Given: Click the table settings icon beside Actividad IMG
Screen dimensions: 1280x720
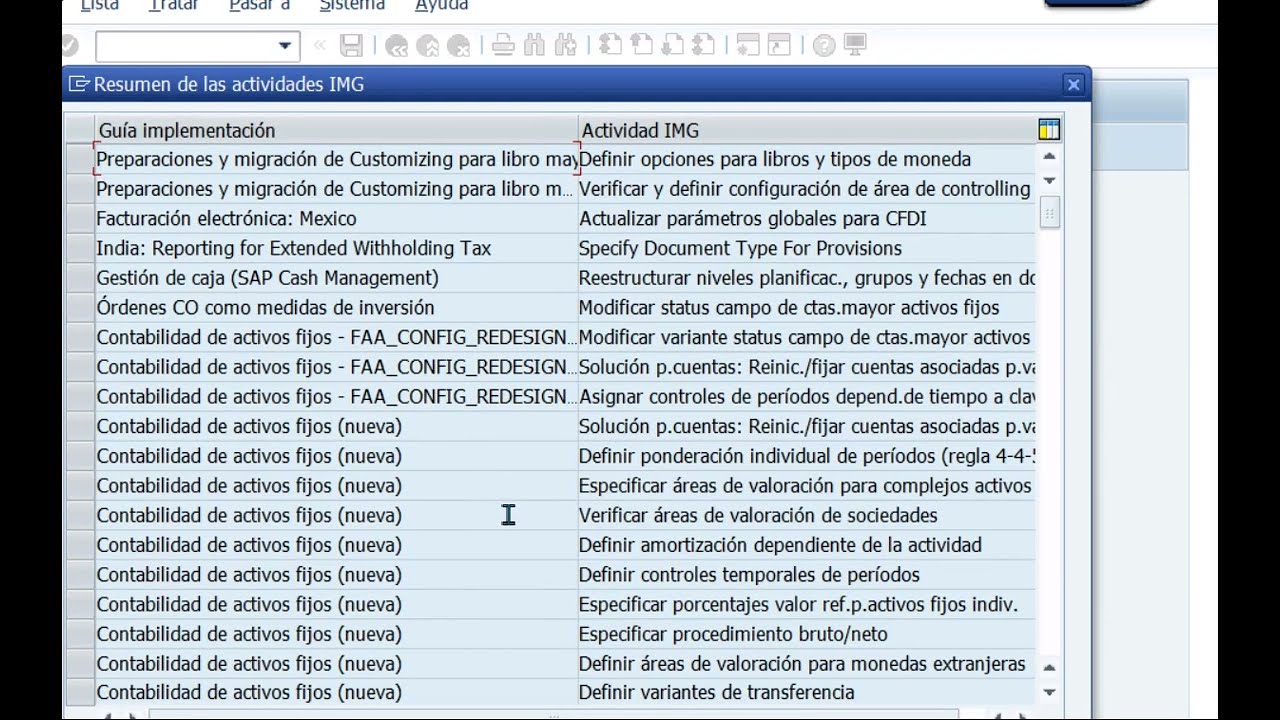Looking at the screenshot, I should click(1049, 129).
